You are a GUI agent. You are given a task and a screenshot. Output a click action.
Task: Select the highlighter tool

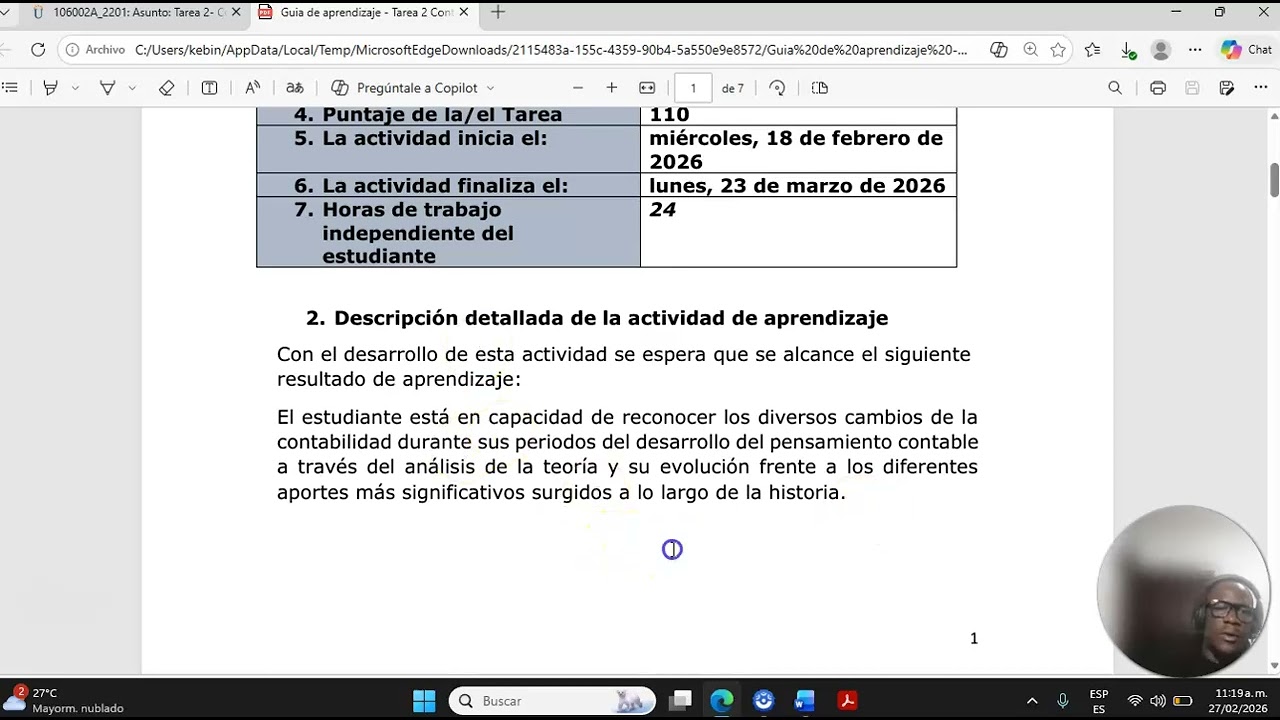(x=50, y=88)
